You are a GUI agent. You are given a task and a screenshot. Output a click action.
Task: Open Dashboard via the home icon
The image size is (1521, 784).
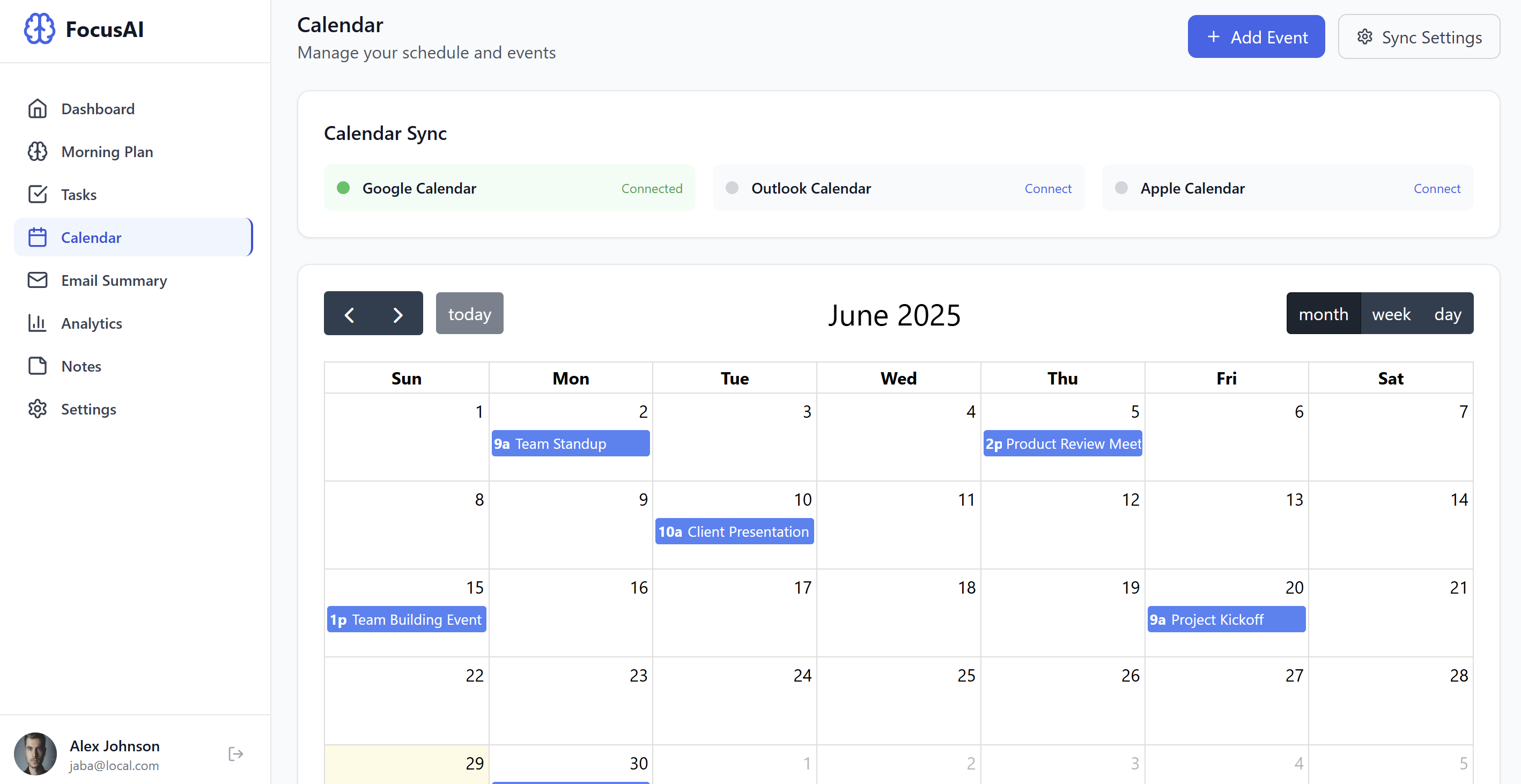[x=38, y=109]
